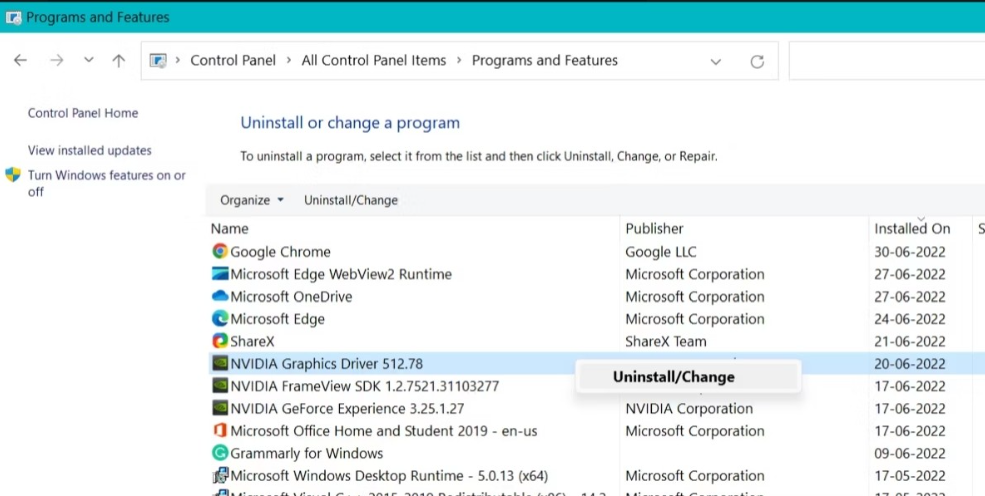Click the Windows Desktop Runtime installer icon
Viewport: 985px width, 496px height.
point(219,475)
